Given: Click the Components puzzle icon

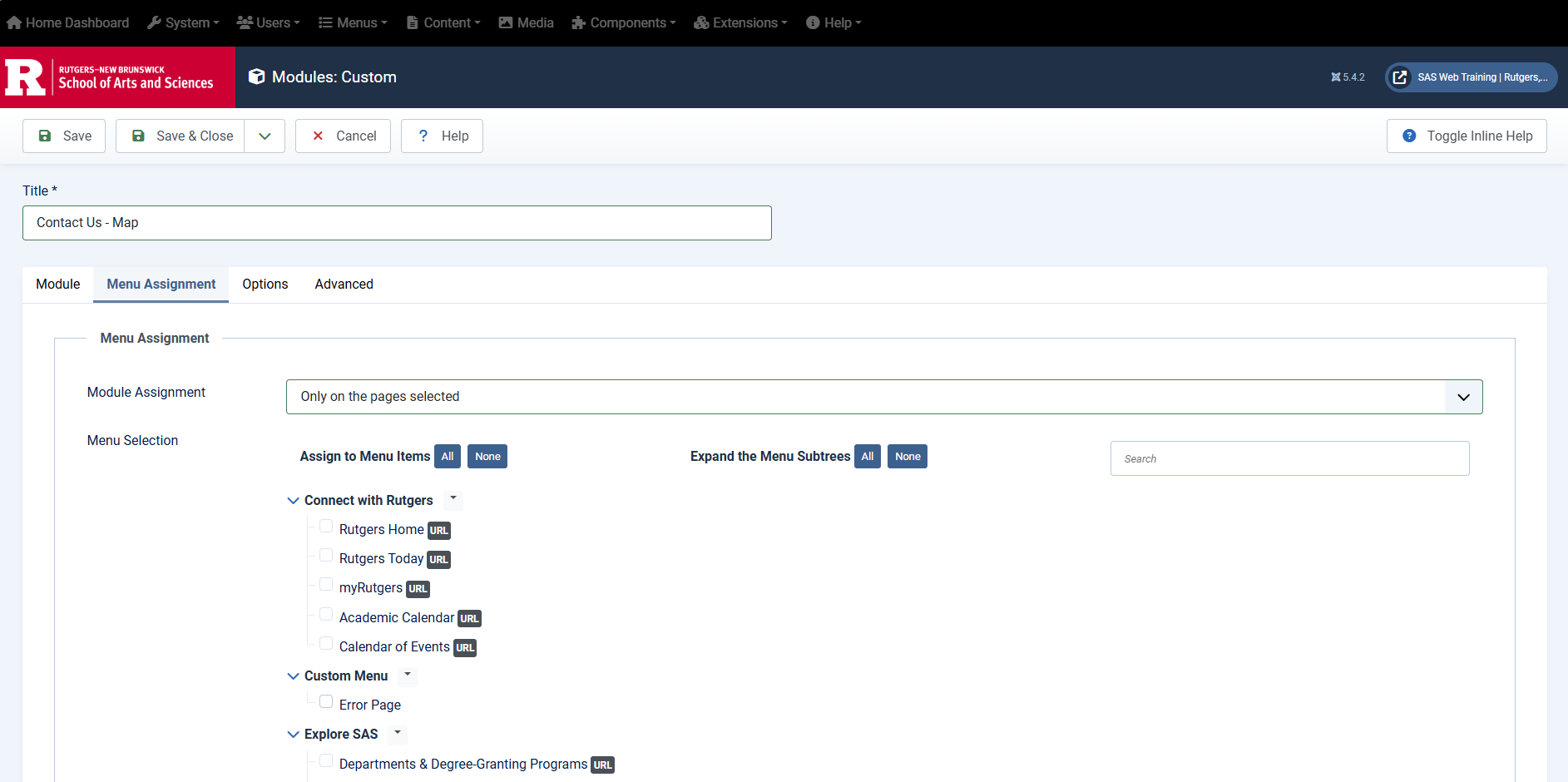Looking at the screenshot, I should (x=579, y=22).
